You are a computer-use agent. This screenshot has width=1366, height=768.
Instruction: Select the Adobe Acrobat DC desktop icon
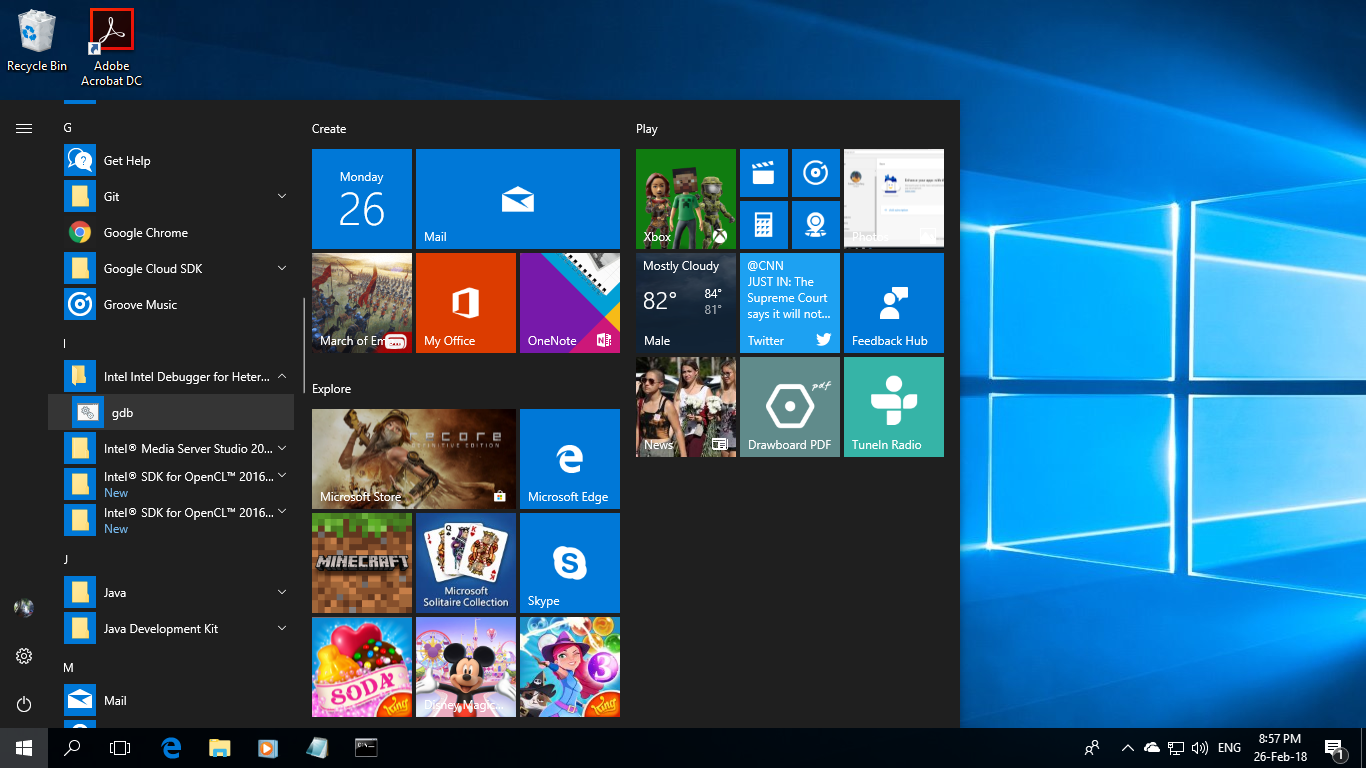coord(112,47)
